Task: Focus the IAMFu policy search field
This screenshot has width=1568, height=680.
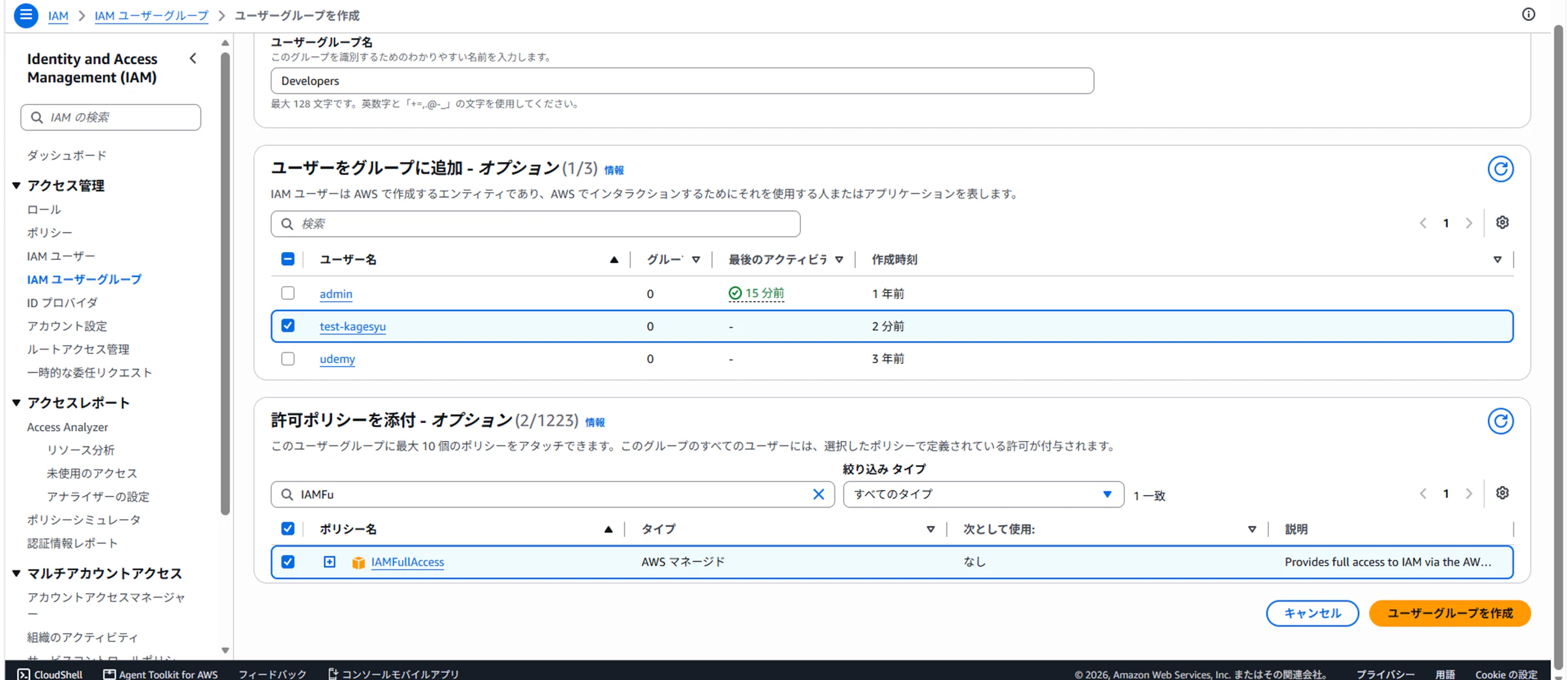Action: (x=552, y=494)
